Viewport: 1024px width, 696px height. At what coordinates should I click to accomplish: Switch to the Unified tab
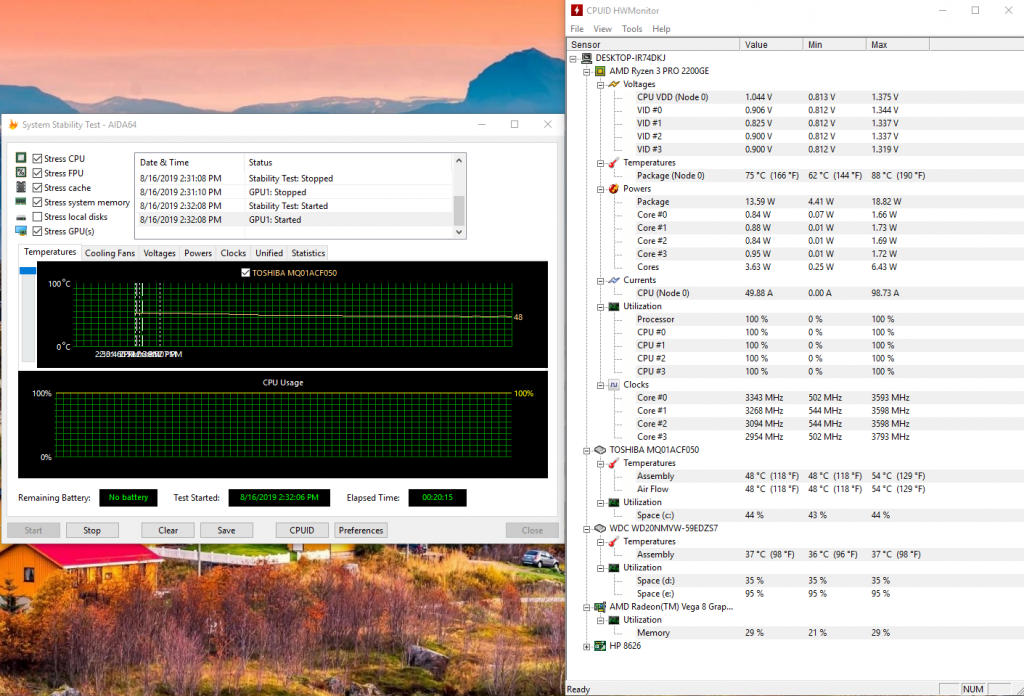point(268,253)
